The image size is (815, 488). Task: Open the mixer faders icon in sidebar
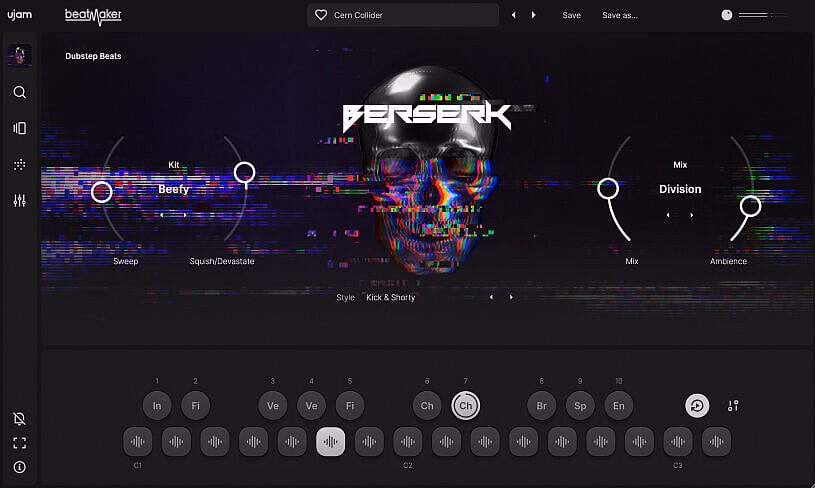(x=20, y=201)
